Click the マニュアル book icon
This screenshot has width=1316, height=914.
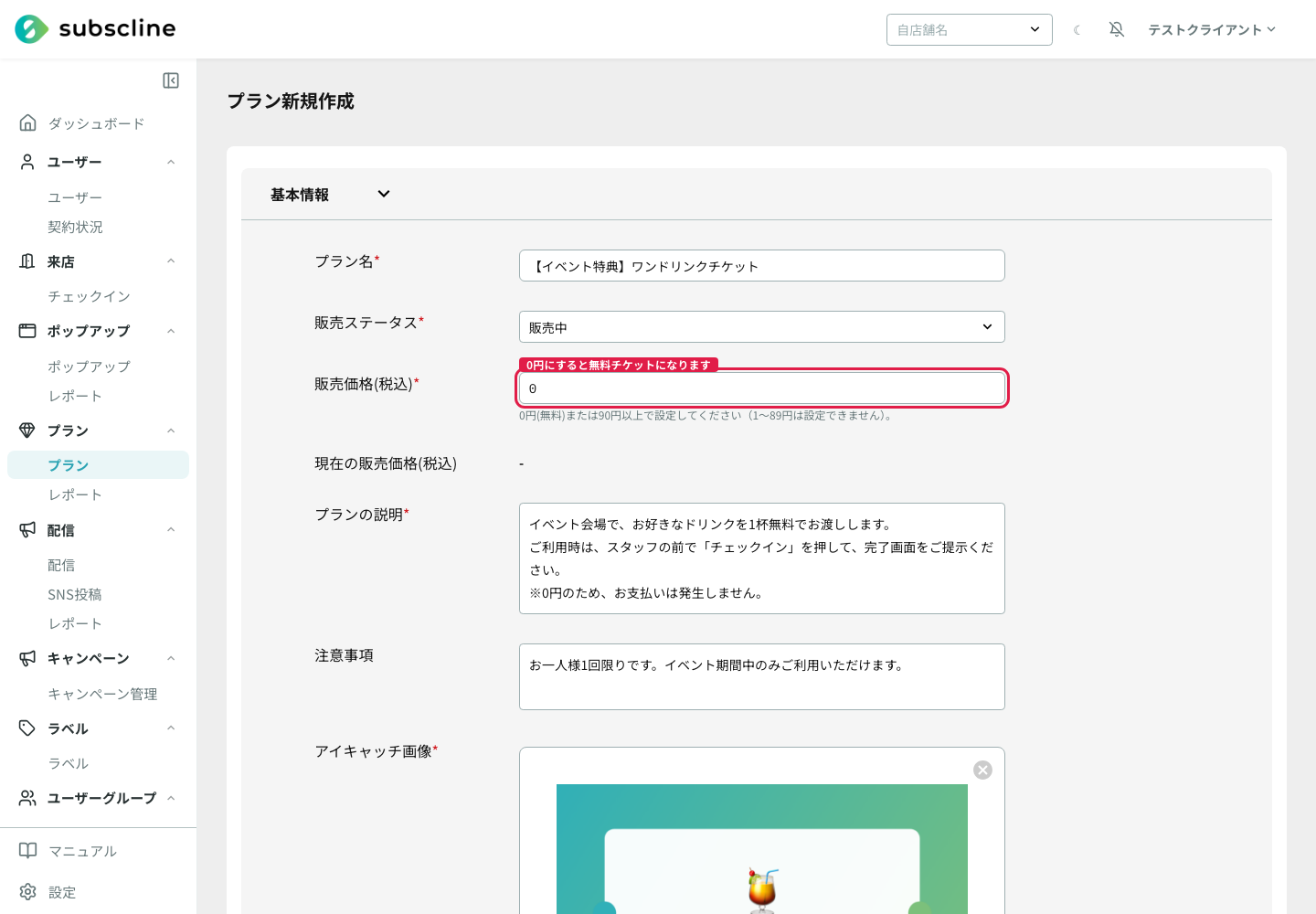[28, 851]
